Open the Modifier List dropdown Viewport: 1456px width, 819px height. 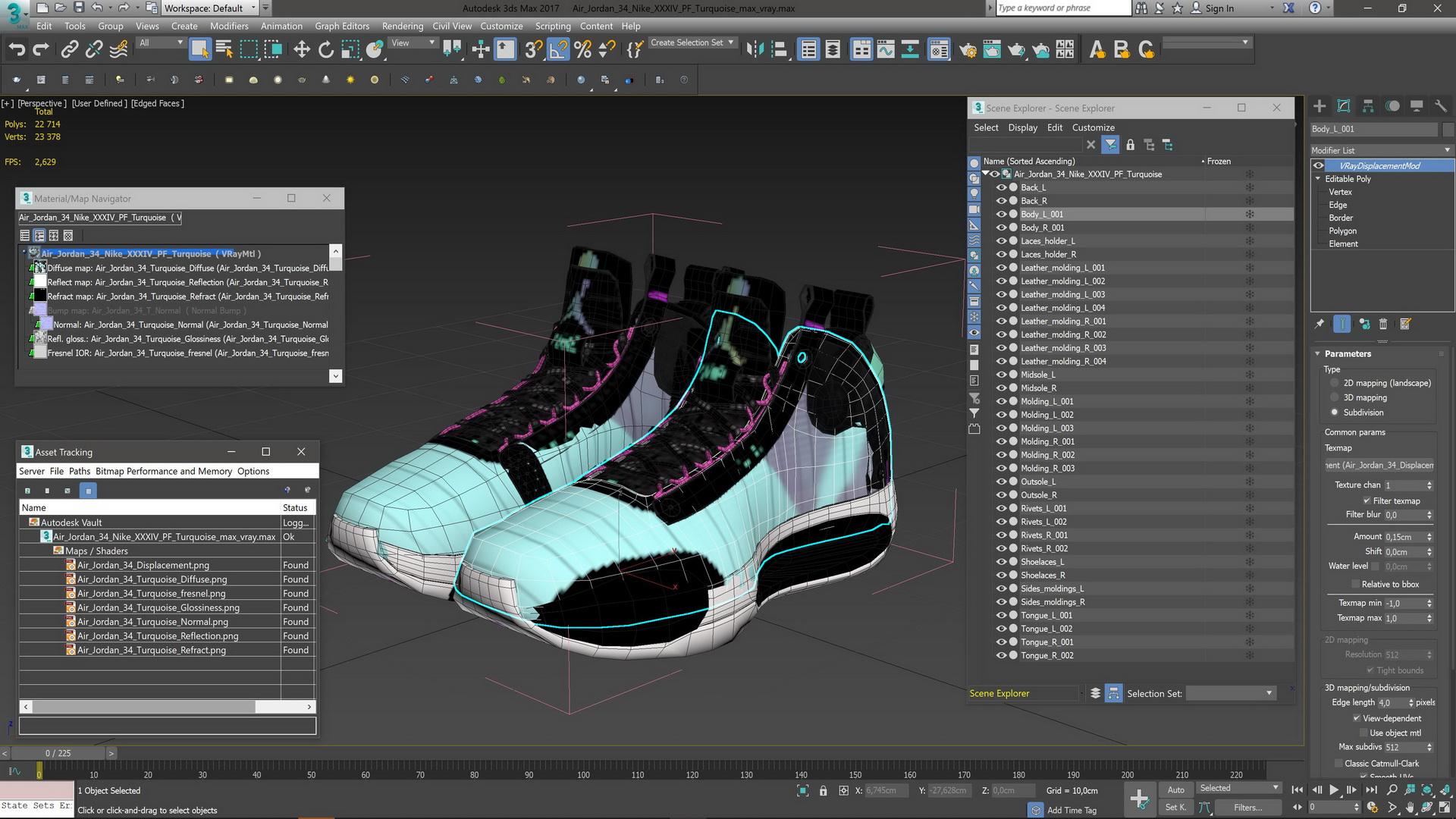pos(1380,150)
